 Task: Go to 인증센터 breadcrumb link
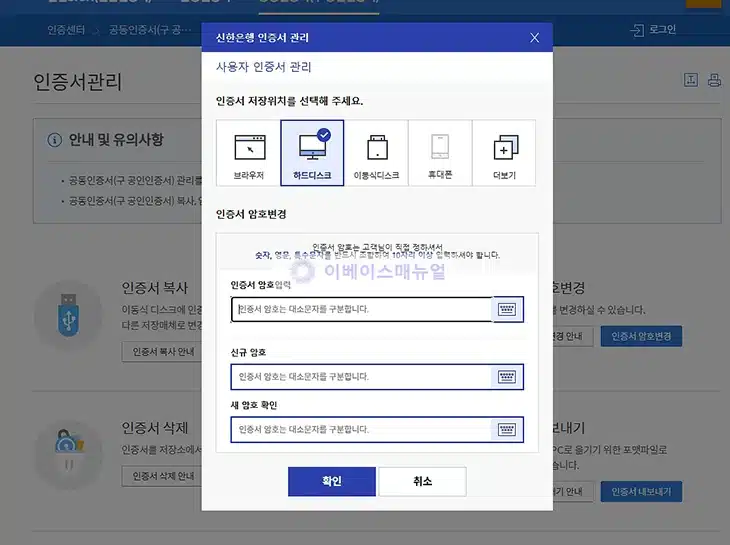point(66,30)
